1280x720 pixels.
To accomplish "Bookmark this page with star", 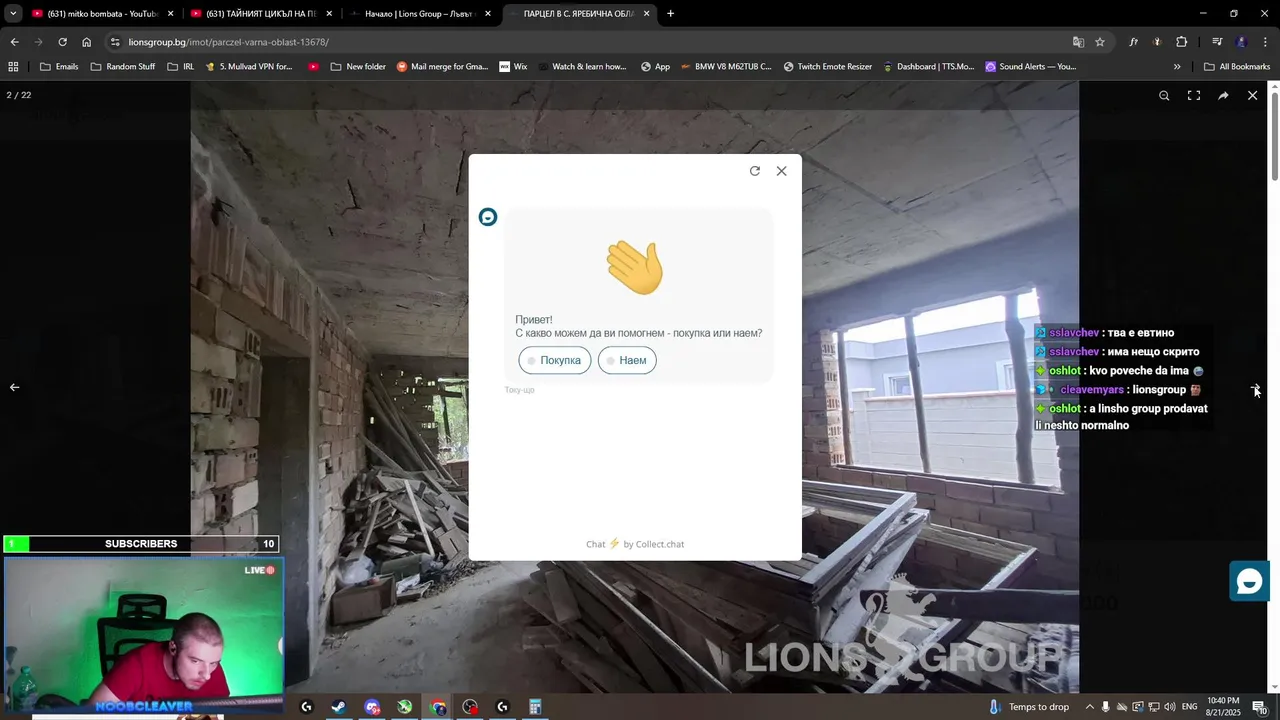I will pyautogui.click(x=1100, y=42).
